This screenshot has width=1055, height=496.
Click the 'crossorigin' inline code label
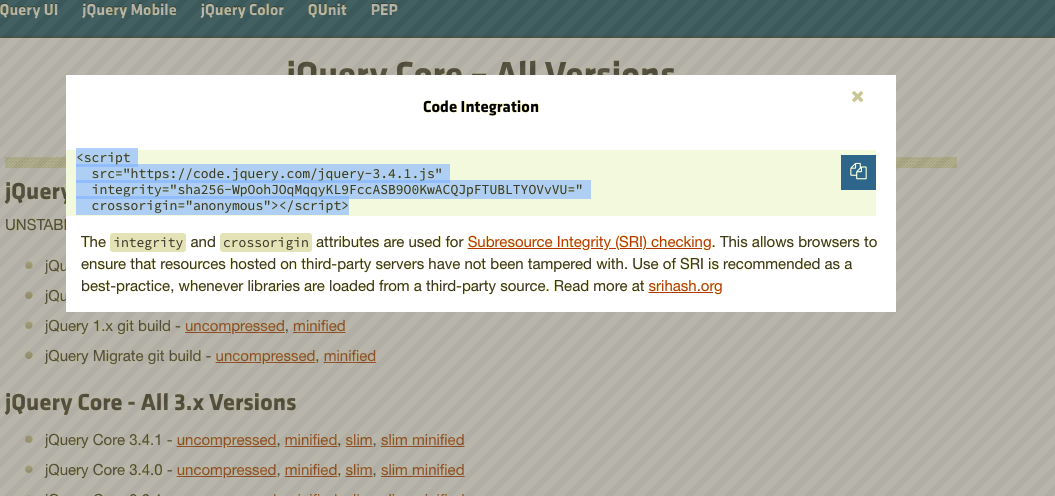[x=266, y=242]
